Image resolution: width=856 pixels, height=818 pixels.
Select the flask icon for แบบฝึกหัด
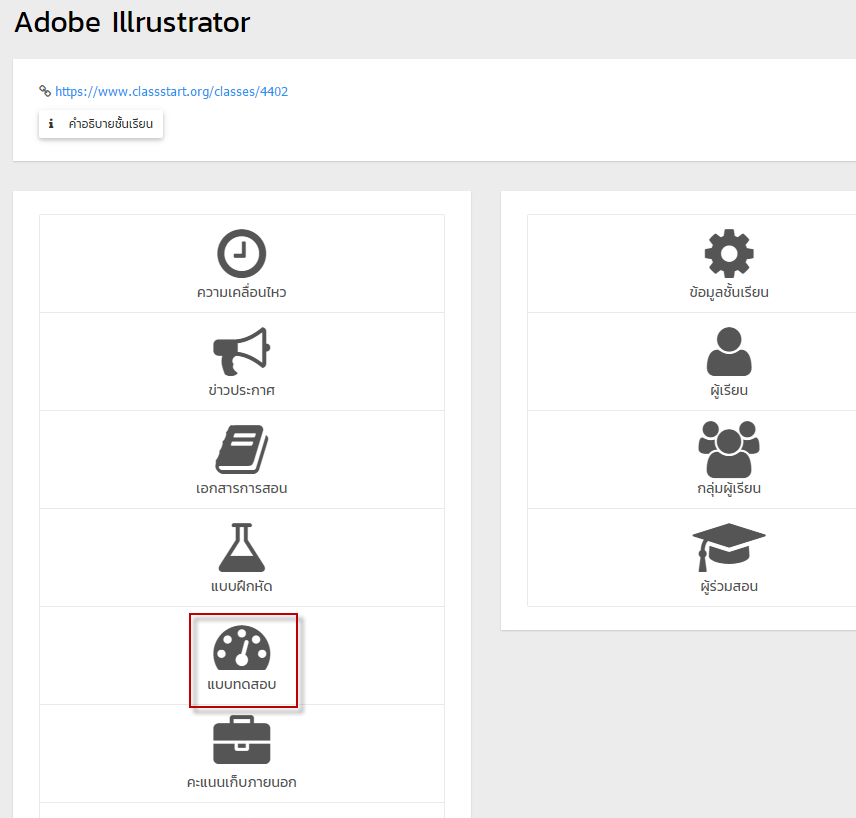[x=241, y=547]
